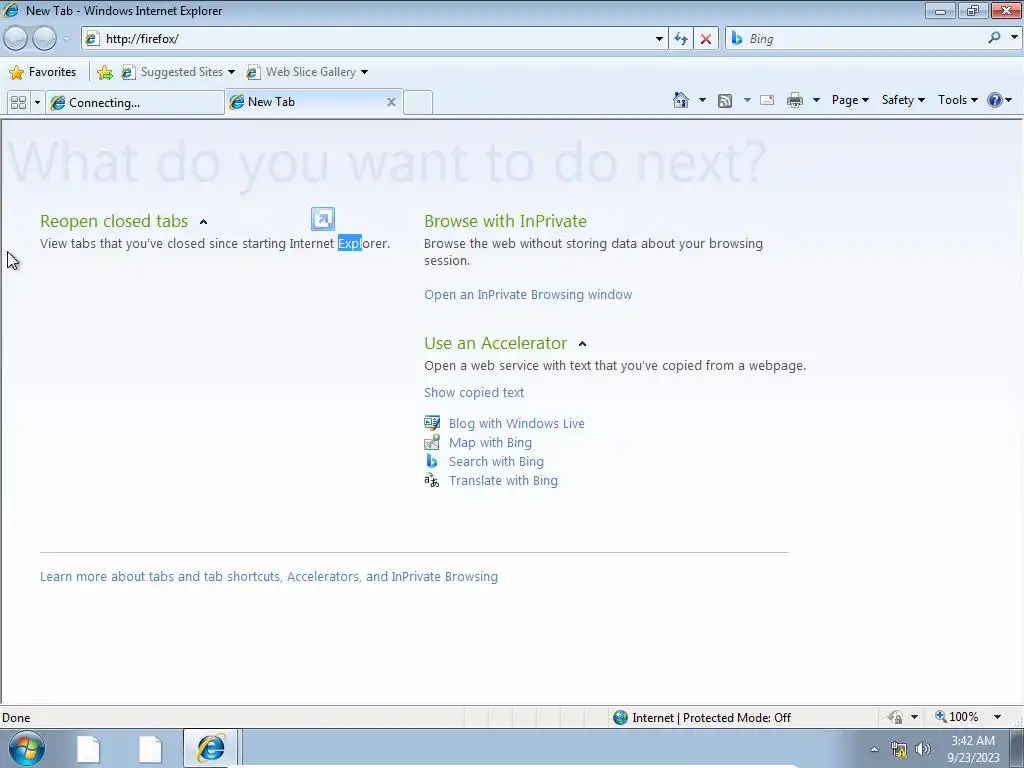Click the Print icon
The image size is (1024, 768).
pyautogui.click(x=795, y=100)
